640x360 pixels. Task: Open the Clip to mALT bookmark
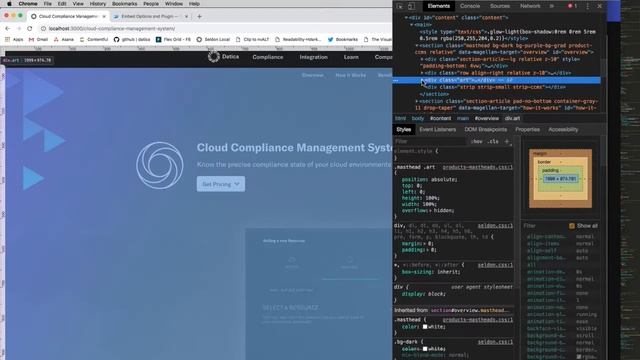coord(252,40)
